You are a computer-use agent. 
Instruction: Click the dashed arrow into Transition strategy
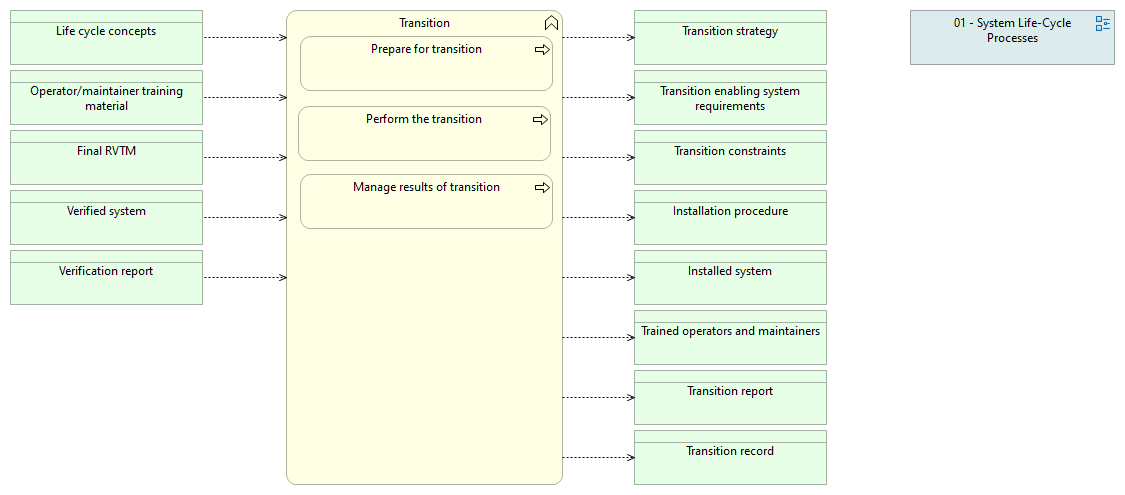coord(598,37)
